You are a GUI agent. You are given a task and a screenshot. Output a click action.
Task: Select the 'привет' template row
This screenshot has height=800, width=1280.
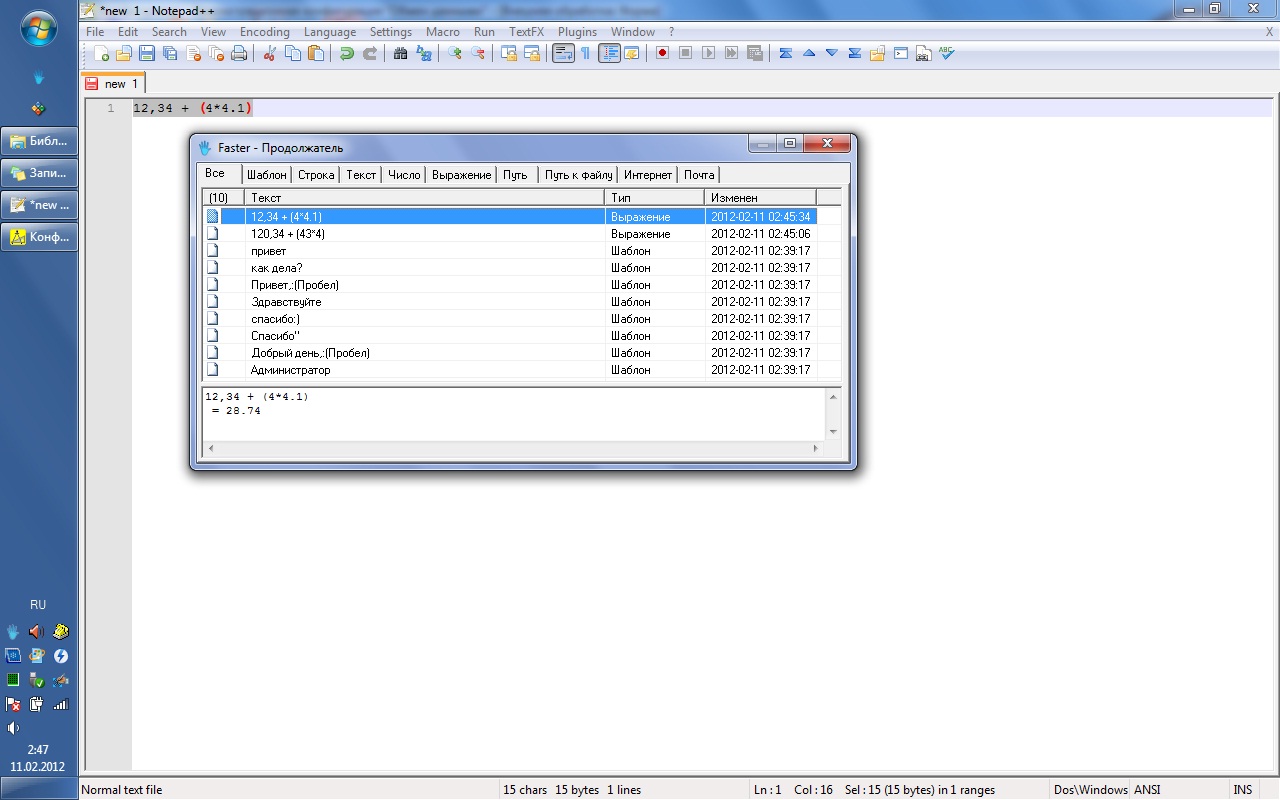511,251
